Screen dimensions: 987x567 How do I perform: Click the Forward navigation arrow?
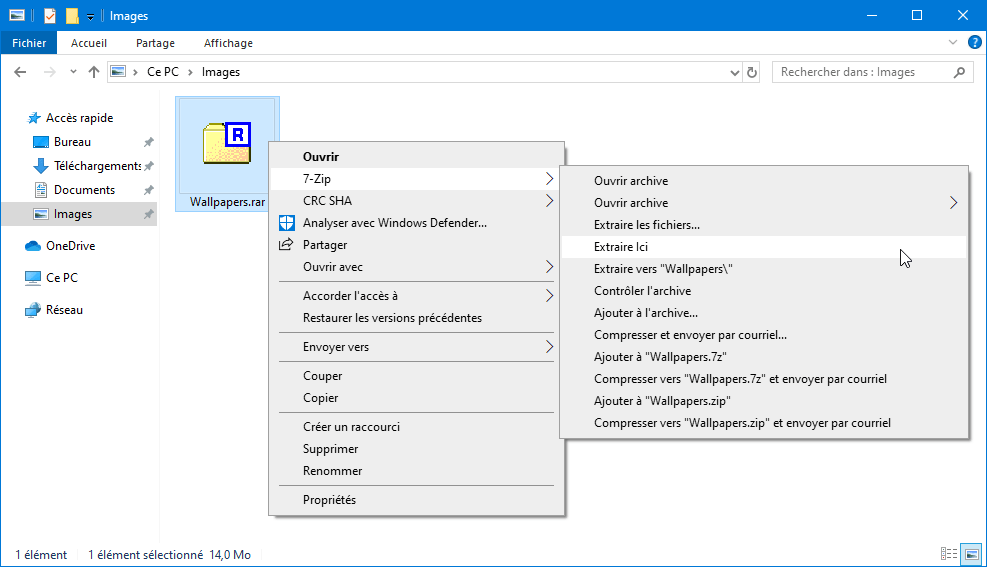pos(49,72)
